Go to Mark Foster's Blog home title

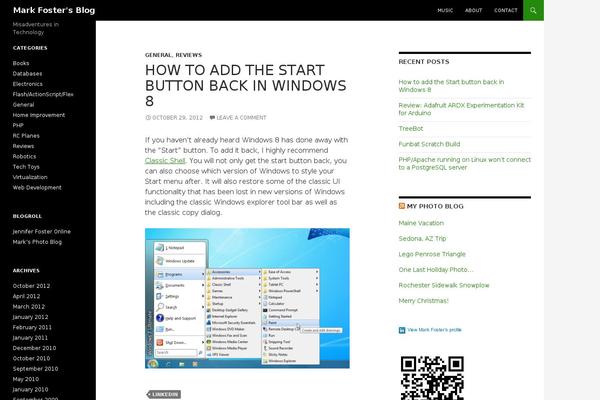(x=54, y=10)
